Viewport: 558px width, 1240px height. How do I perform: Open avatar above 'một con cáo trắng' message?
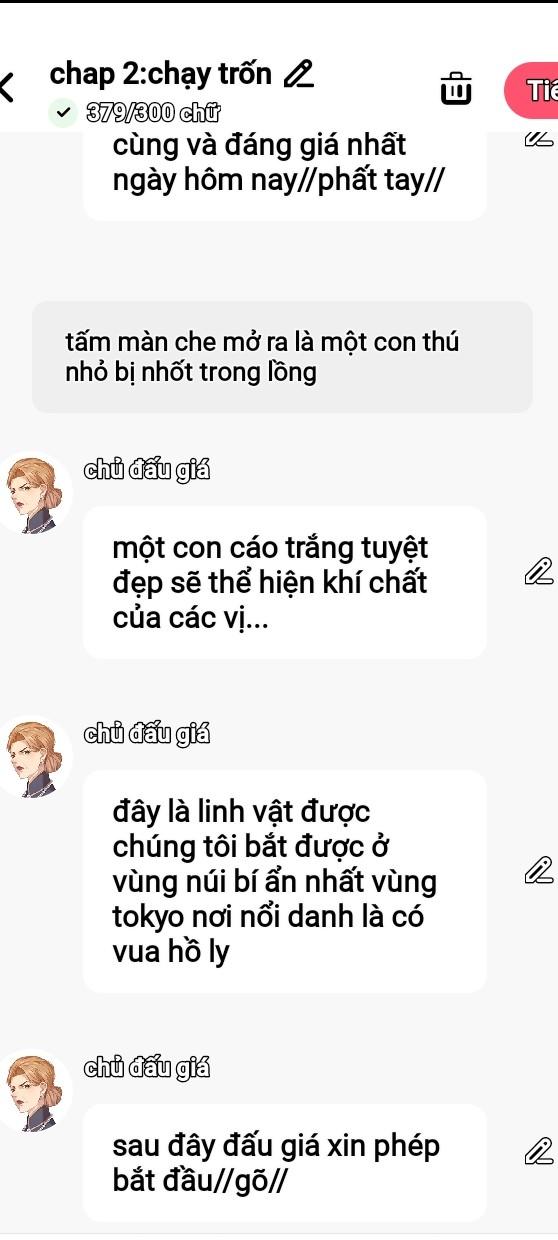(x=38, y=495)
